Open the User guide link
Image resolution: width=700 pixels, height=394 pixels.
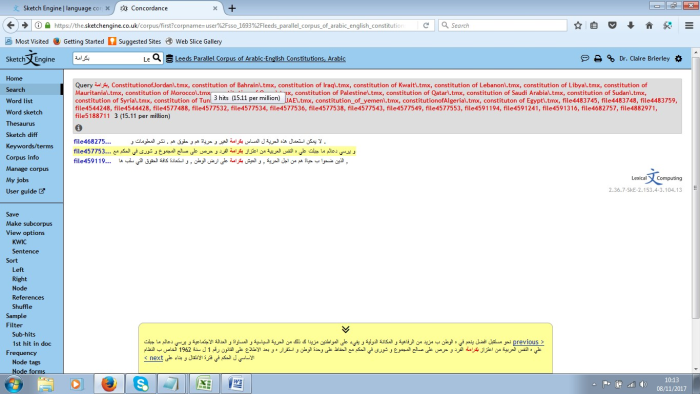click(x=25, y=191)
